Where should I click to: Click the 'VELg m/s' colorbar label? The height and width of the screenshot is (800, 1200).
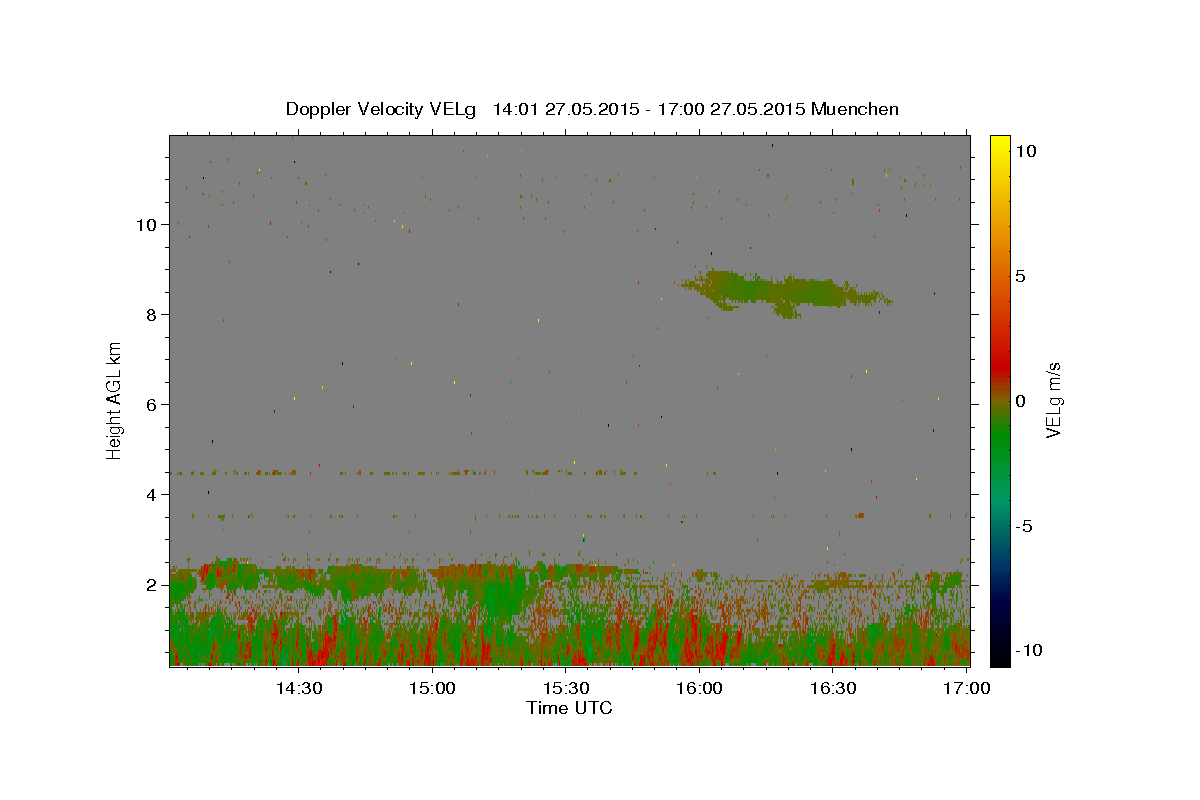pos(1053,401)
